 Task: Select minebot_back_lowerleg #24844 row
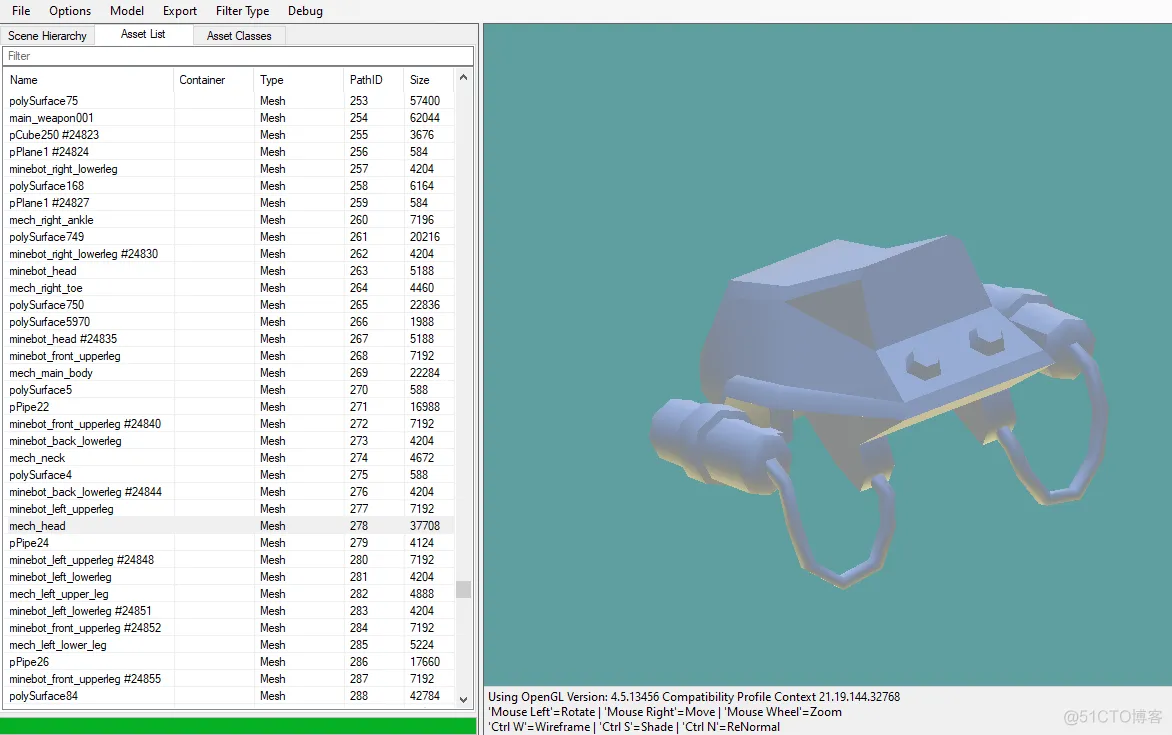click(229, 492)
